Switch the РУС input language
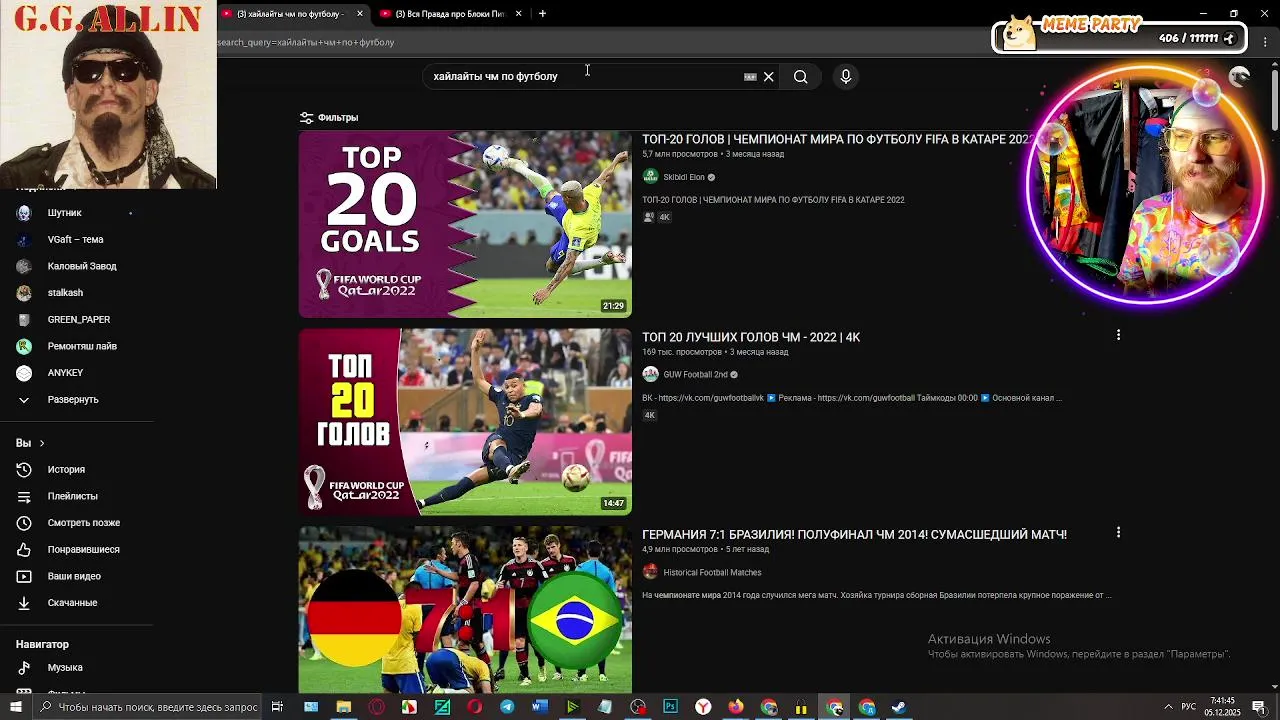 point(1188,707)
